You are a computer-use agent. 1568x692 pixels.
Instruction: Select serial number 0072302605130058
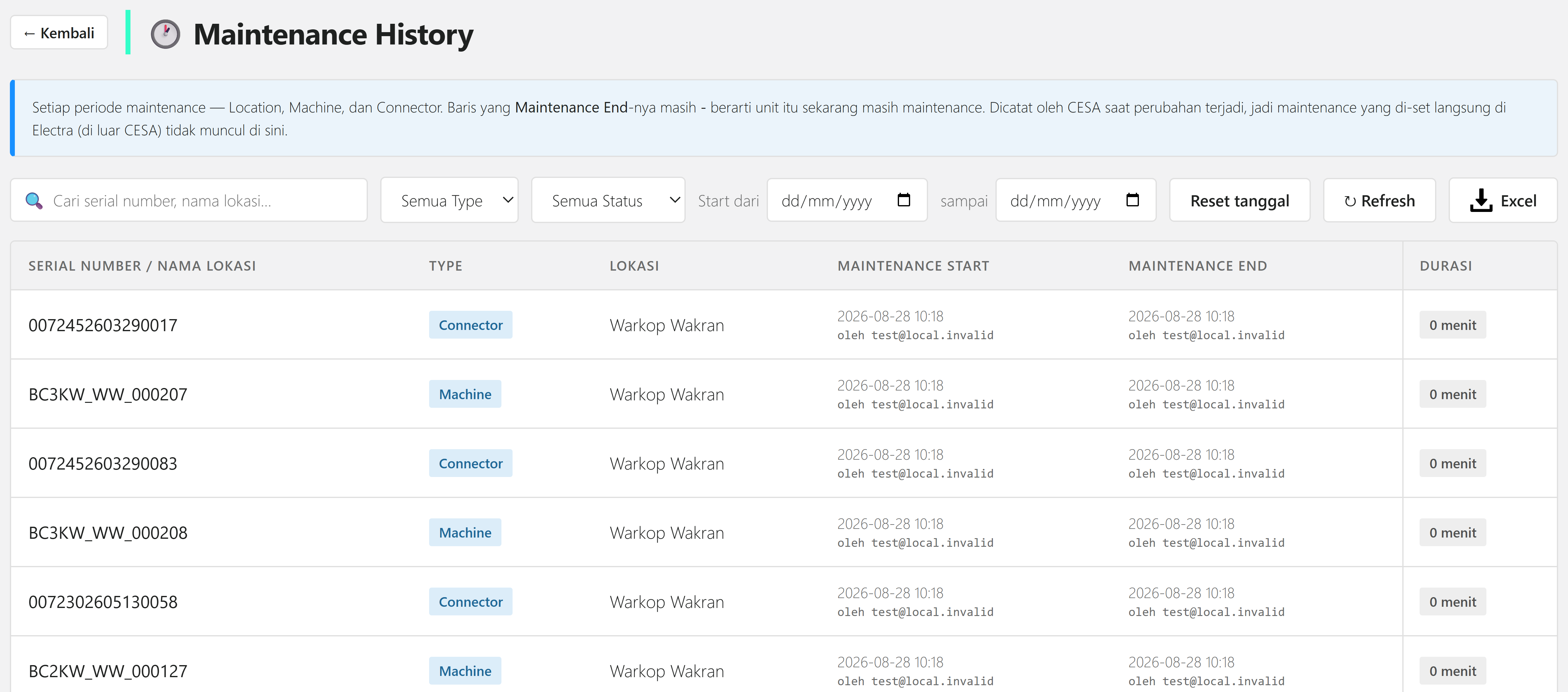[103, 602]
